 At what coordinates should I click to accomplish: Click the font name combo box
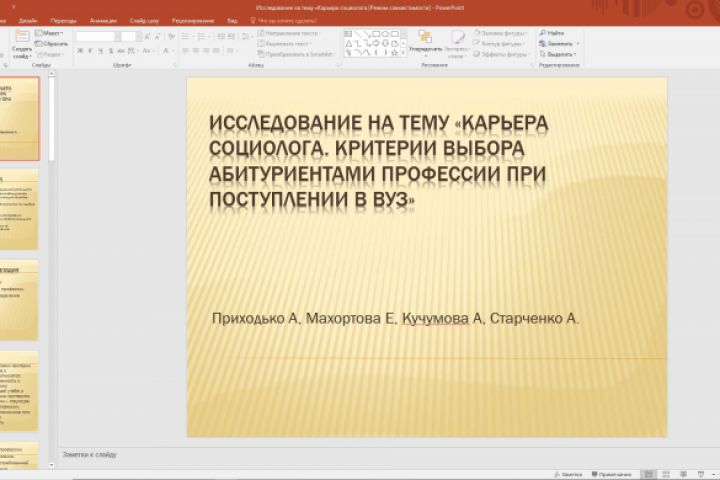pyautogui.click(x=98, y=36)
